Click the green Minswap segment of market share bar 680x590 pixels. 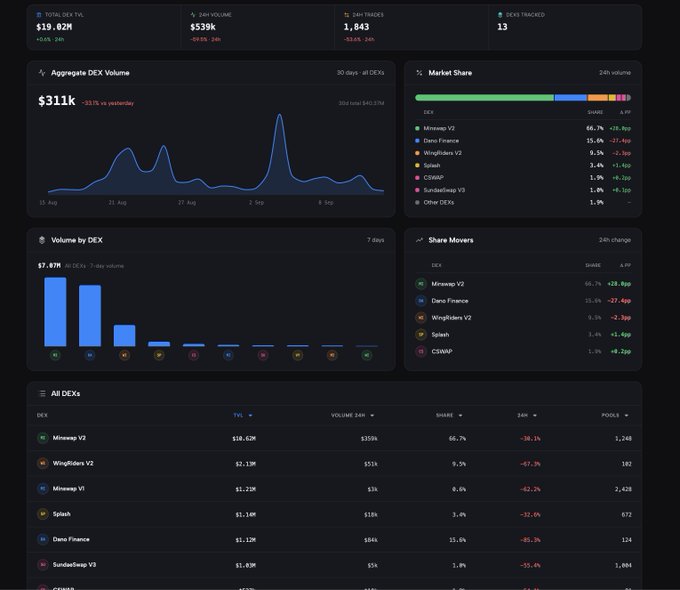(484, 98)
